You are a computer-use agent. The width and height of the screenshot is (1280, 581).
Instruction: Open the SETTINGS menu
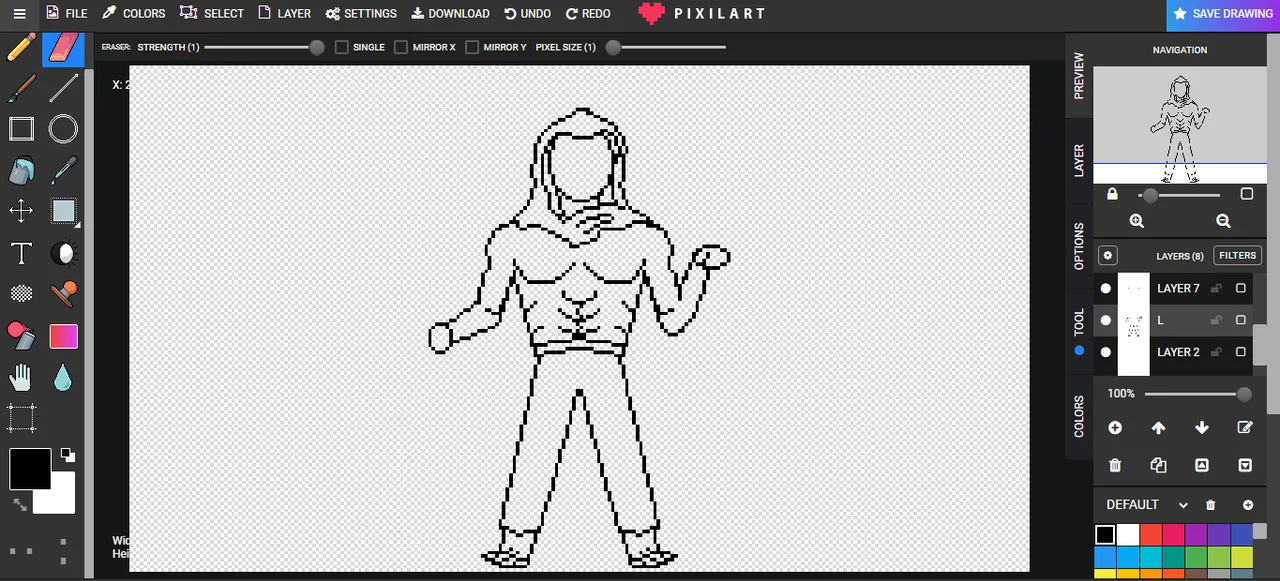361,13
